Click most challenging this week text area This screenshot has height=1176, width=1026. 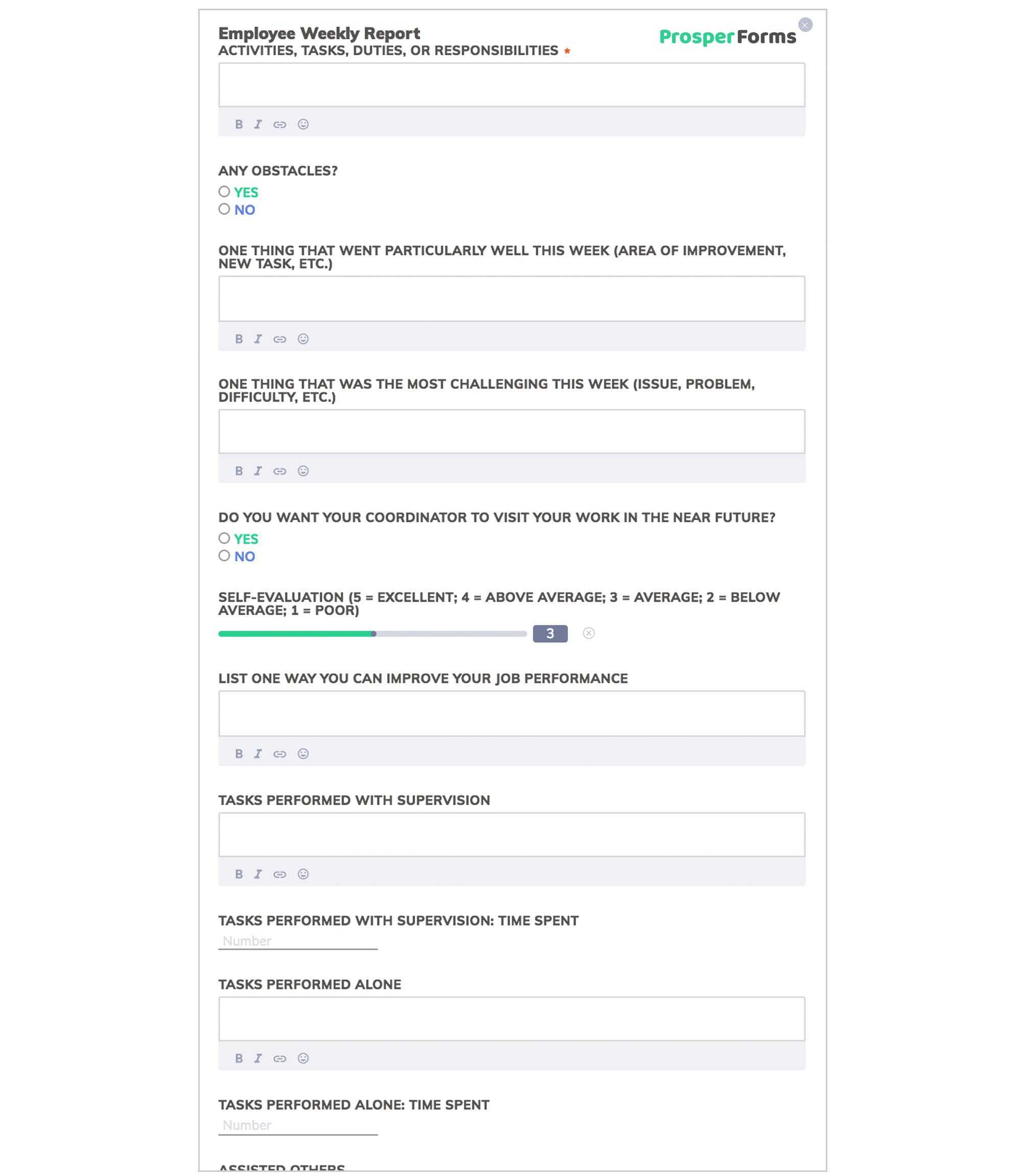(511, 430)
